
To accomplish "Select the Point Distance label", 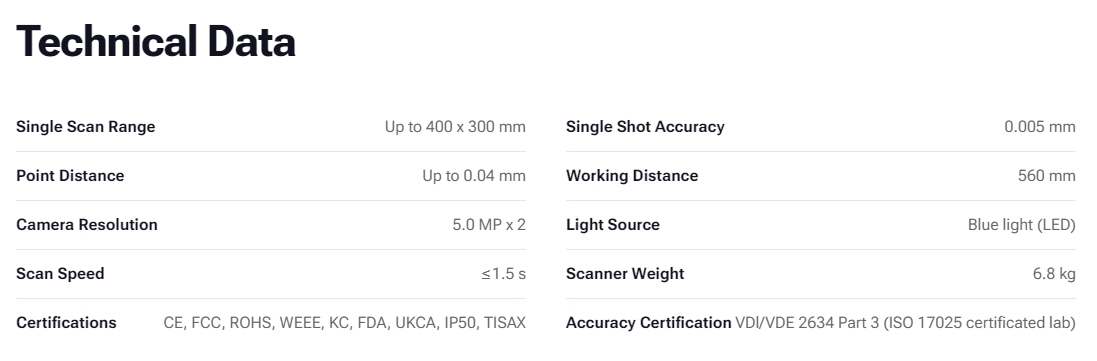I will point(70,176).
